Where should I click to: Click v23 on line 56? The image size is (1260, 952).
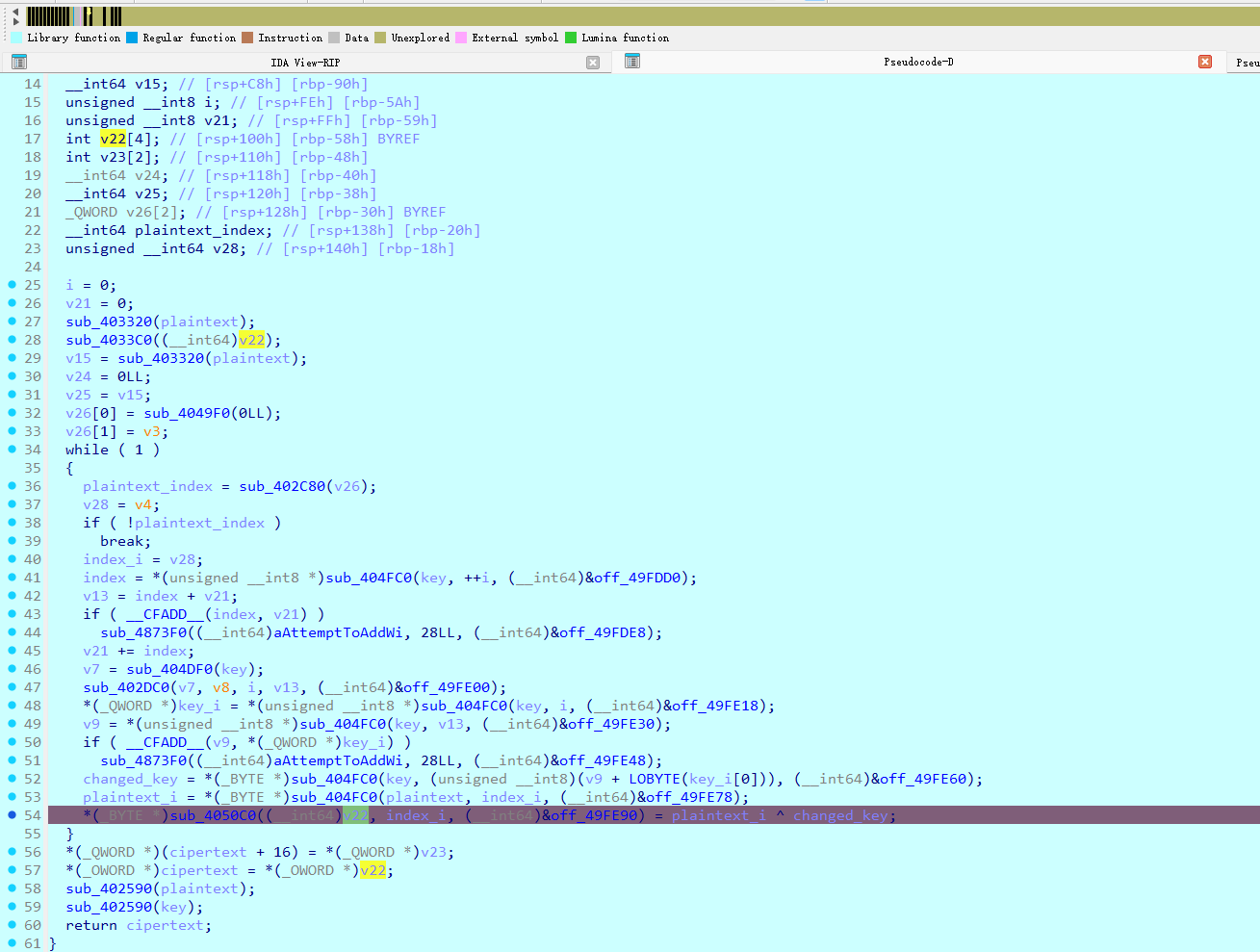click(433, 852)
